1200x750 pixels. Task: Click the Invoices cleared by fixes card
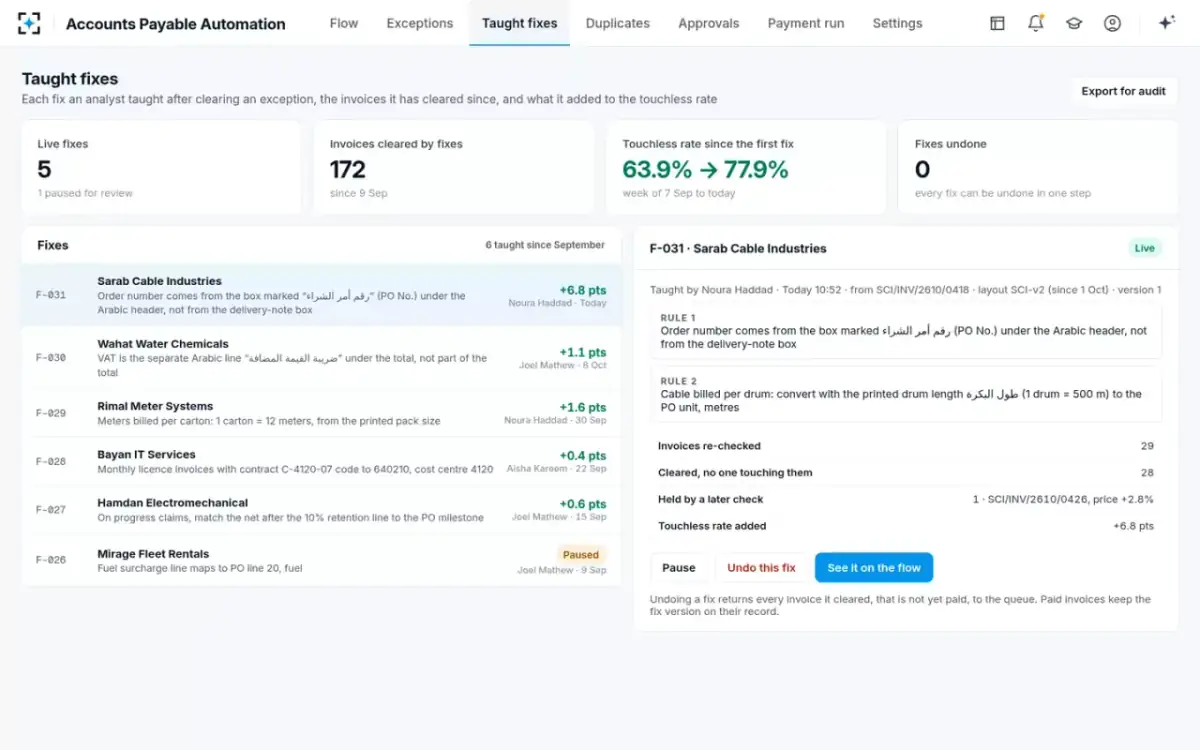[x=454, y=167]
